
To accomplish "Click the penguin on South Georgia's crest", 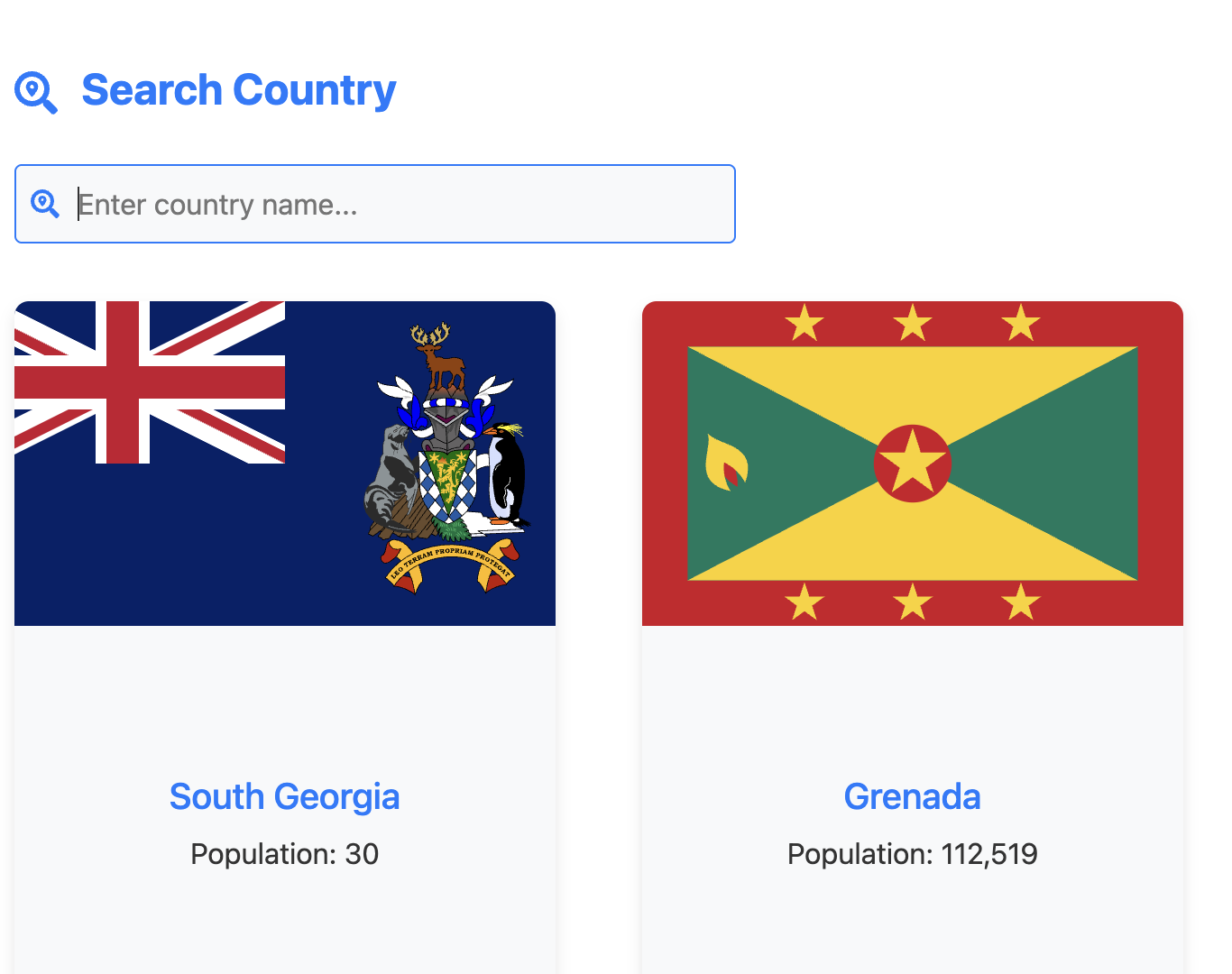I will click(506, 473).
